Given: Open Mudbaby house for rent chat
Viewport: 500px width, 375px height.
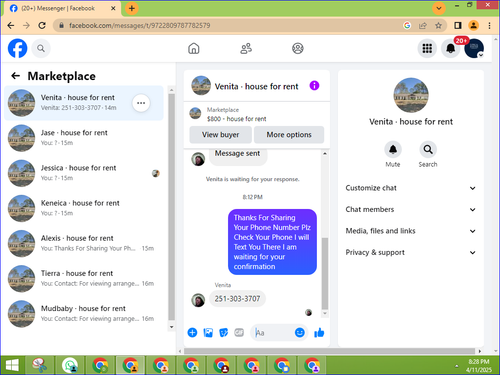Looking at the screenshot, I should 84,314.
